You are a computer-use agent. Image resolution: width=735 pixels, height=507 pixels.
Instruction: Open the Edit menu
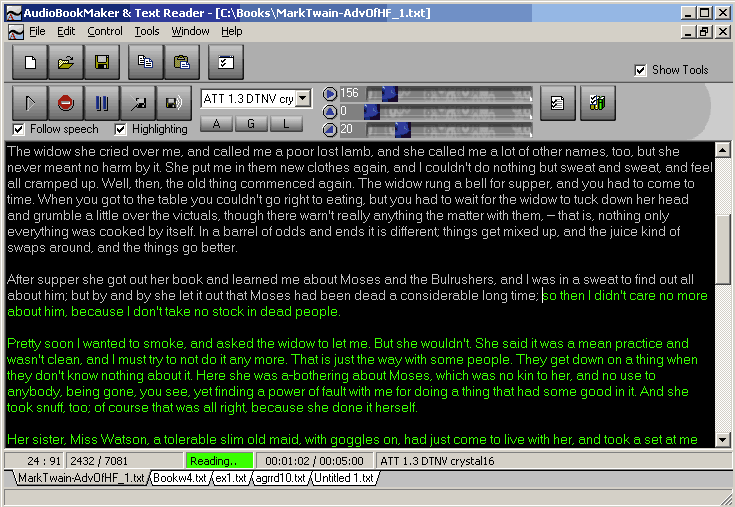tap(66, 31)
